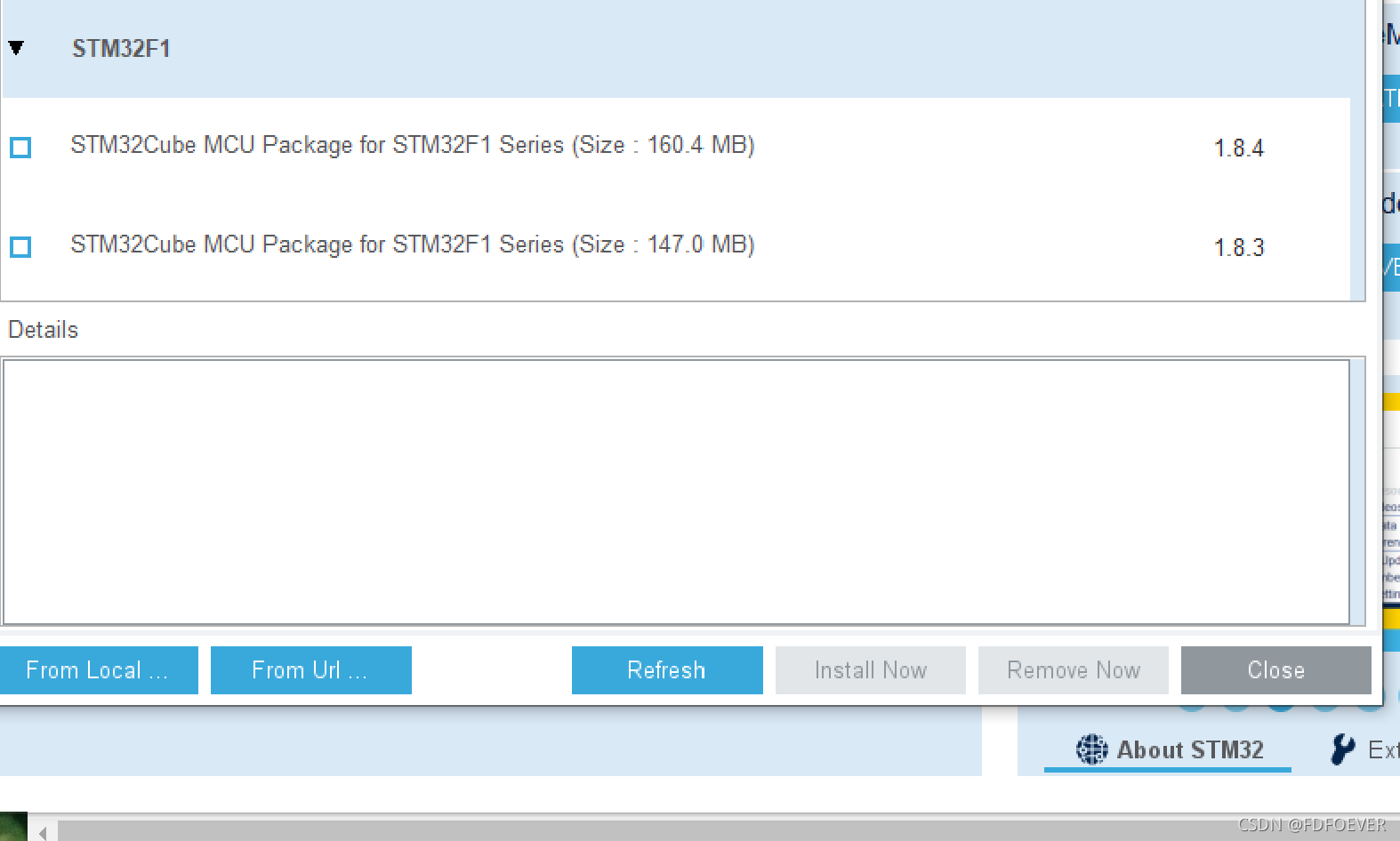1400x841 pixels.
Task: Click the version number 1.8.3
Action: click(x=1238, y=247)
